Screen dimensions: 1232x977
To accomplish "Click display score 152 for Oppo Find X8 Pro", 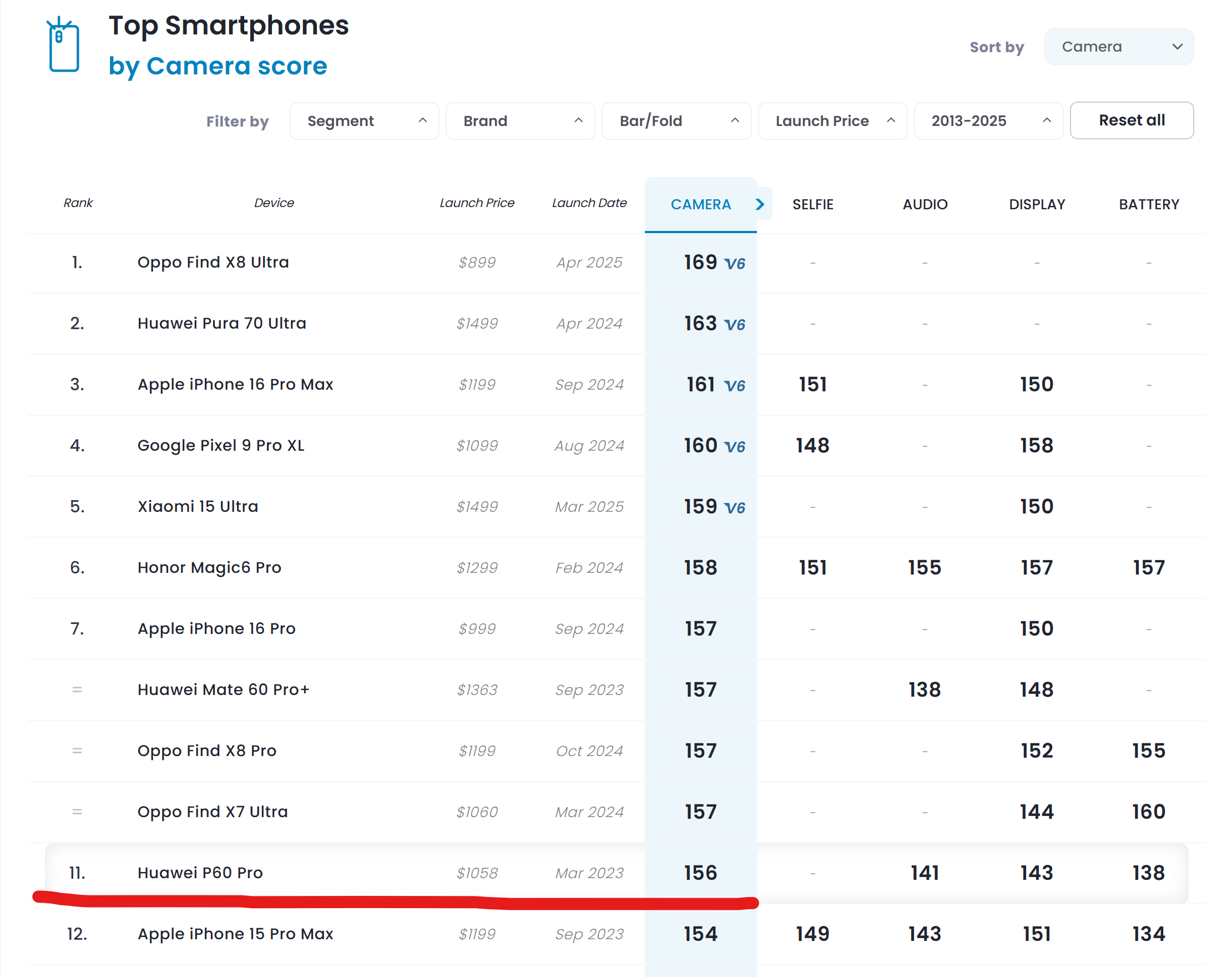I will (1037, 751).
